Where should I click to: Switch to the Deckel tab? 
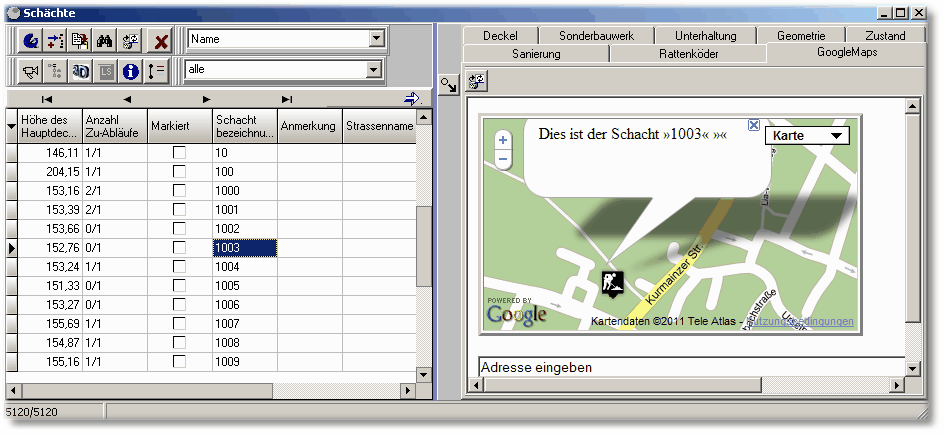500,36
